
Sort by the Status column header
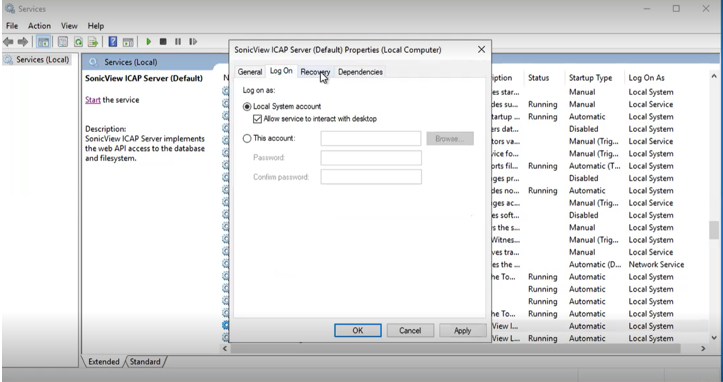tap(539, 78)
